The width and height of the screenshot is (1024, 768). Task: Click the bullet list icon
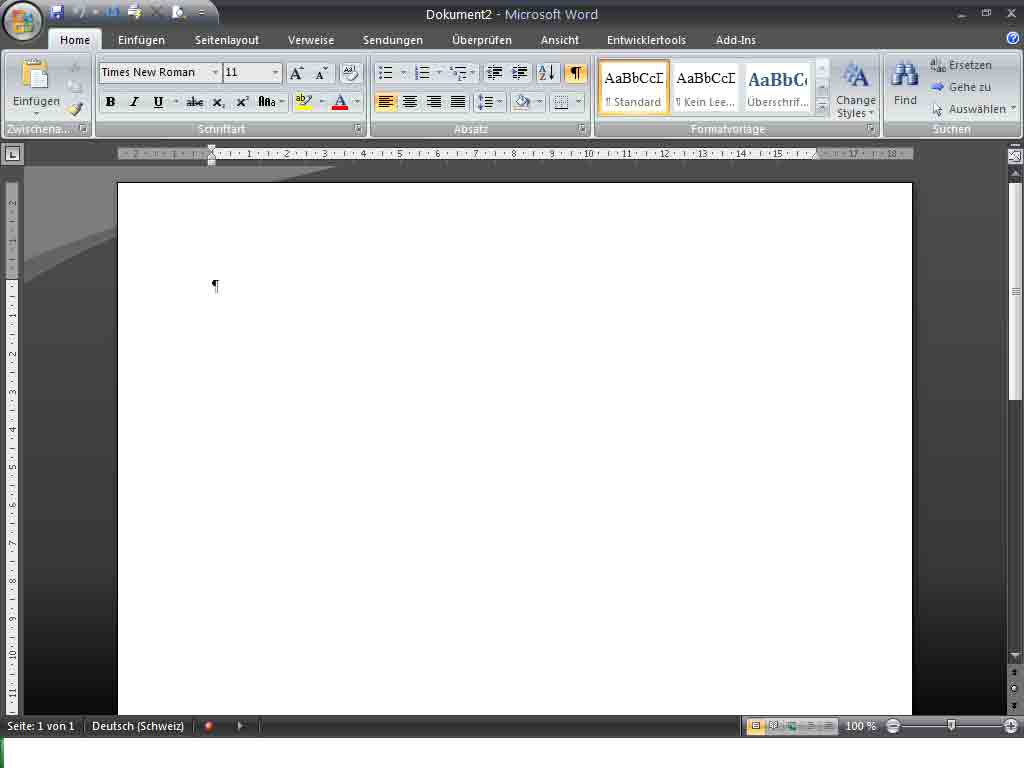click(386, 73)
